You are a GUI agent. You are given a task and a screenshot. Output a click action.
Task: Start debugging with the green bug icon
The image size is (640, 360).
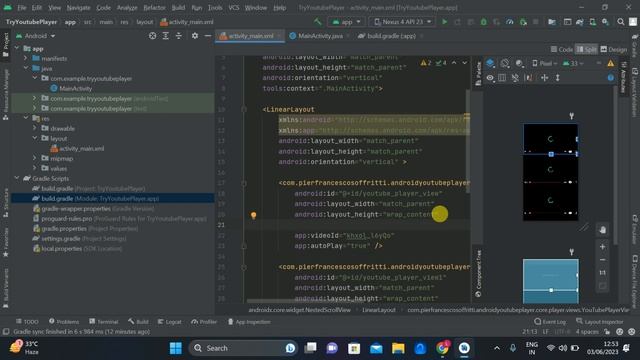(483, 22)
